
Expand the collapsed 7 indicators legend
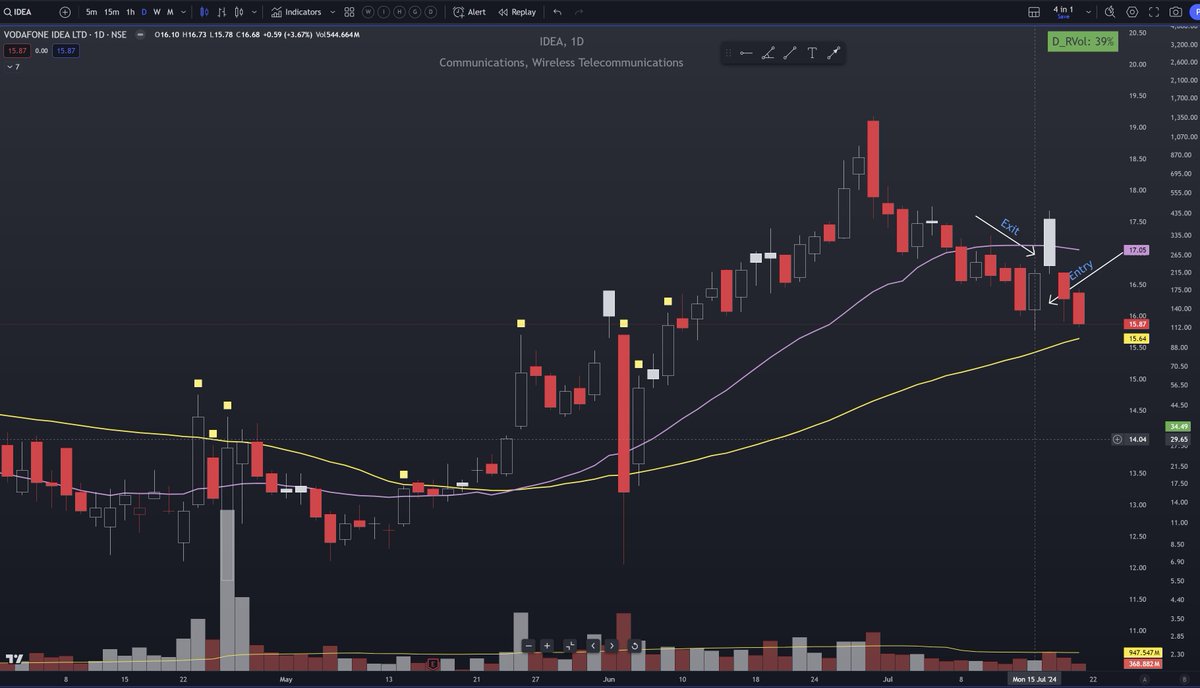pos(13,67)
